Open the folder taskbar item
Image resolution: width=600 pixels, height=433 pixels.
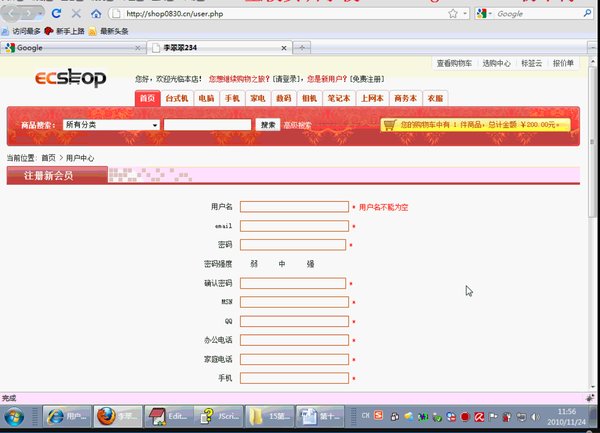tap(269, 417)
